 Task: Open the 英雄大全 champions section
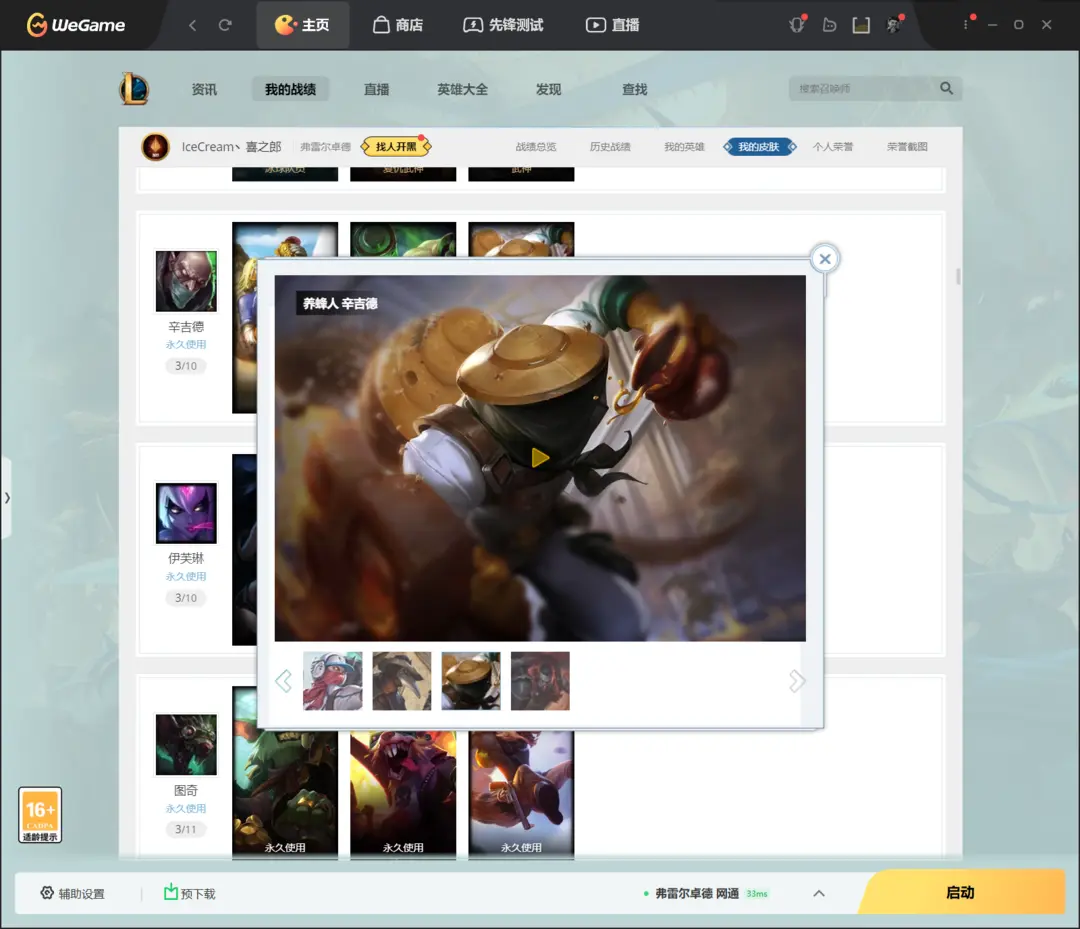(x=462, y=90)
